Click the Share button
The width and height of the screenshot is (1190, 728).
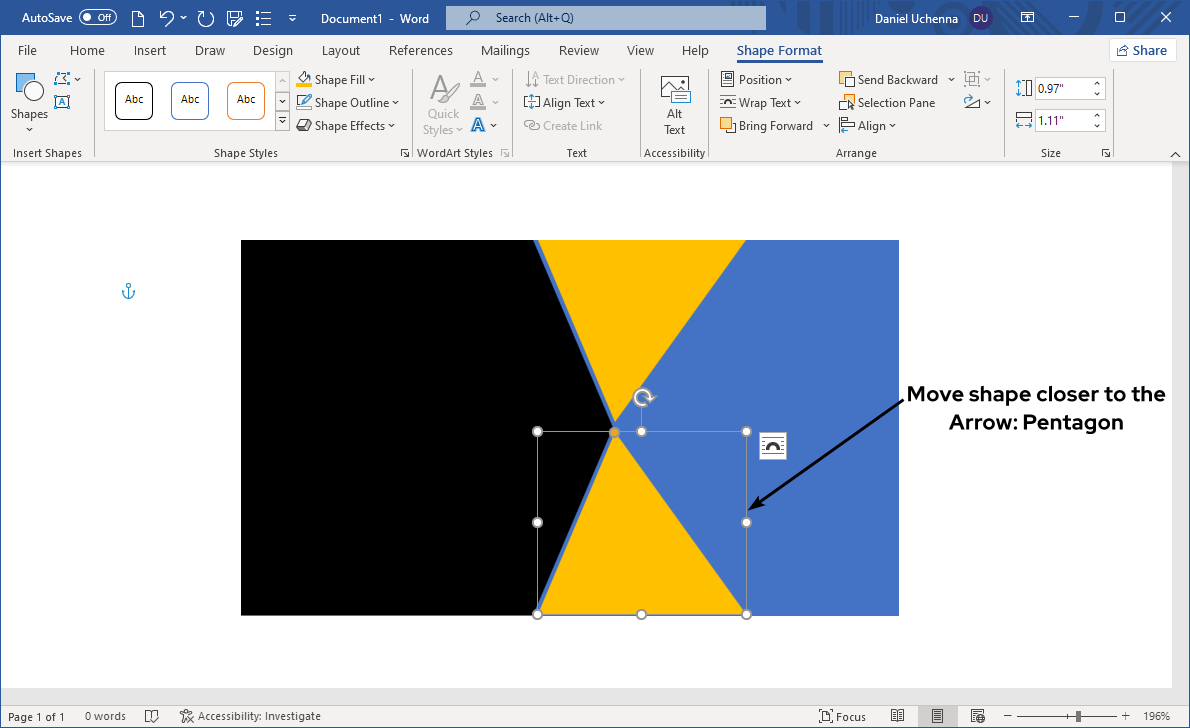tap(1142, 51)
